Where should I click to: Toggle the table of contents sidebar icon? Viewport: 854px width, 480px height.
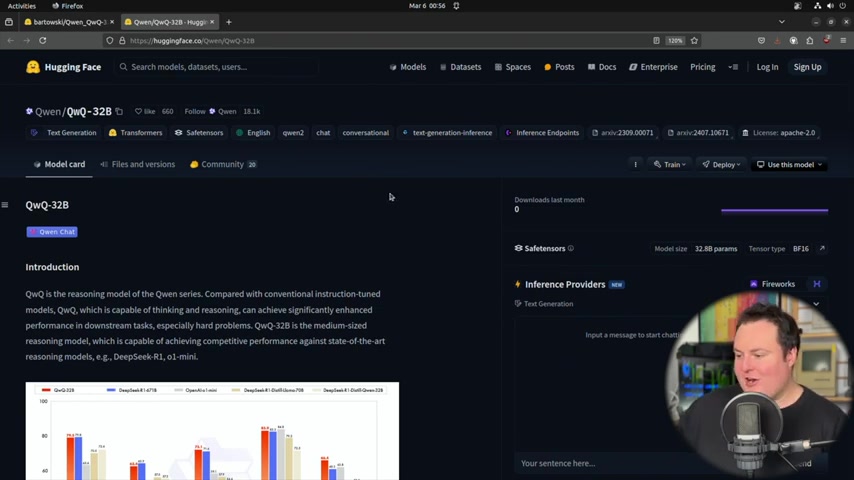5,205
